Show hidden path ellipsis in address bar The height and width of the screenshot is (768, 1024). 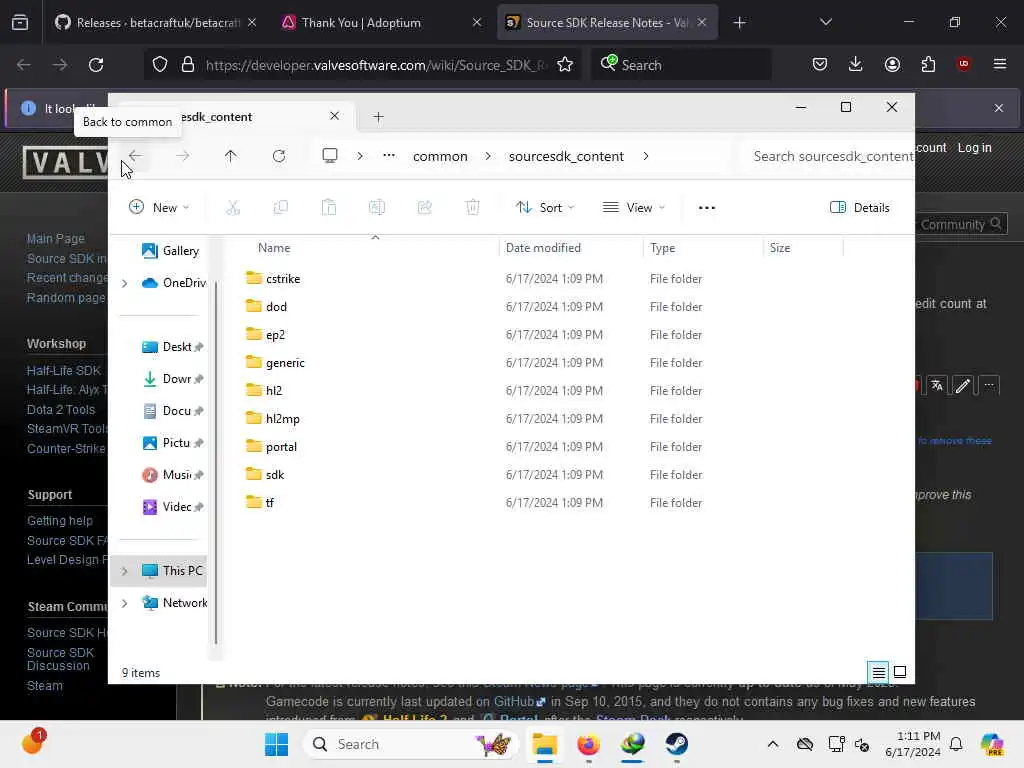[x=389, y=156]
